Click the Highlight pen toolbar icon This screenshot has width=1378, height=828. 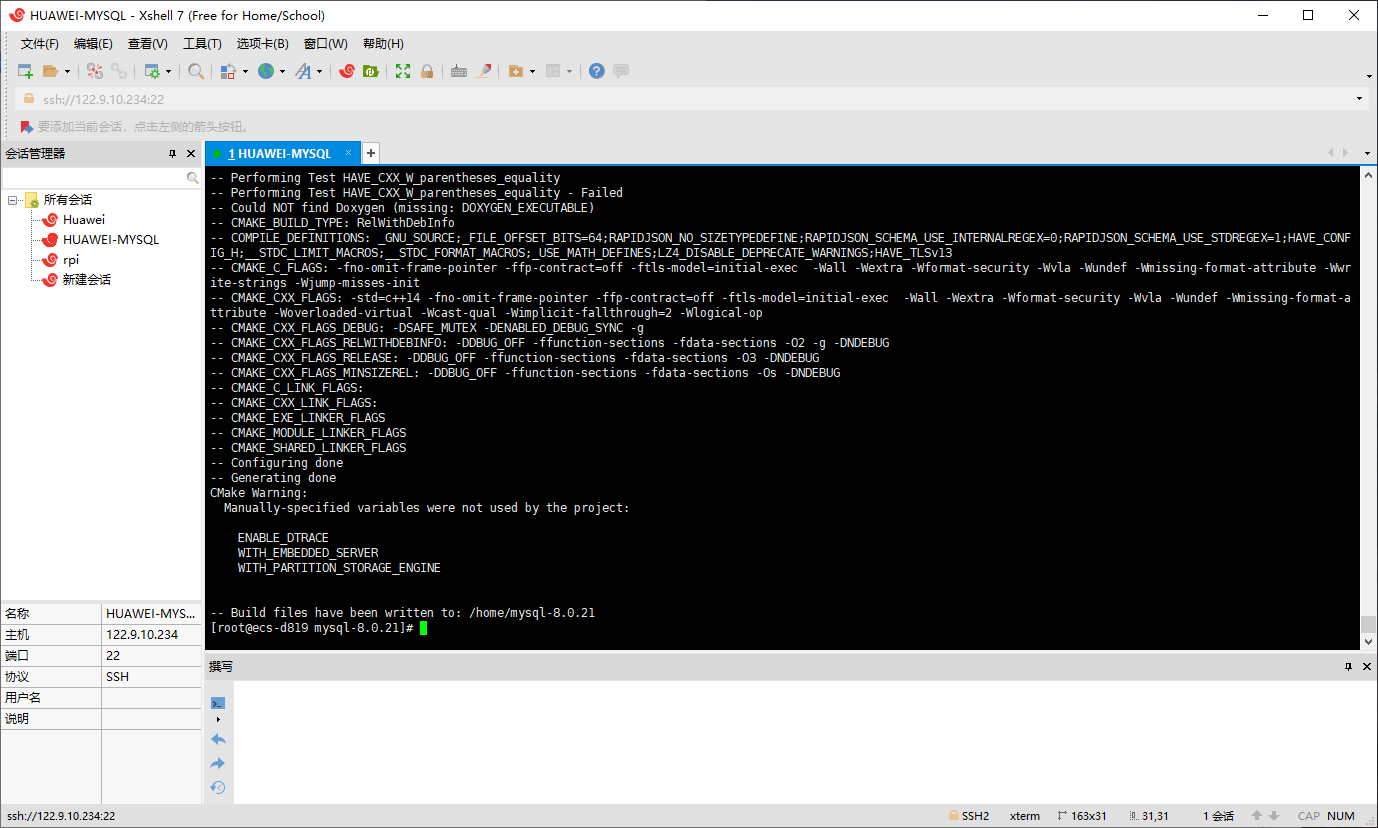[484, 71]
